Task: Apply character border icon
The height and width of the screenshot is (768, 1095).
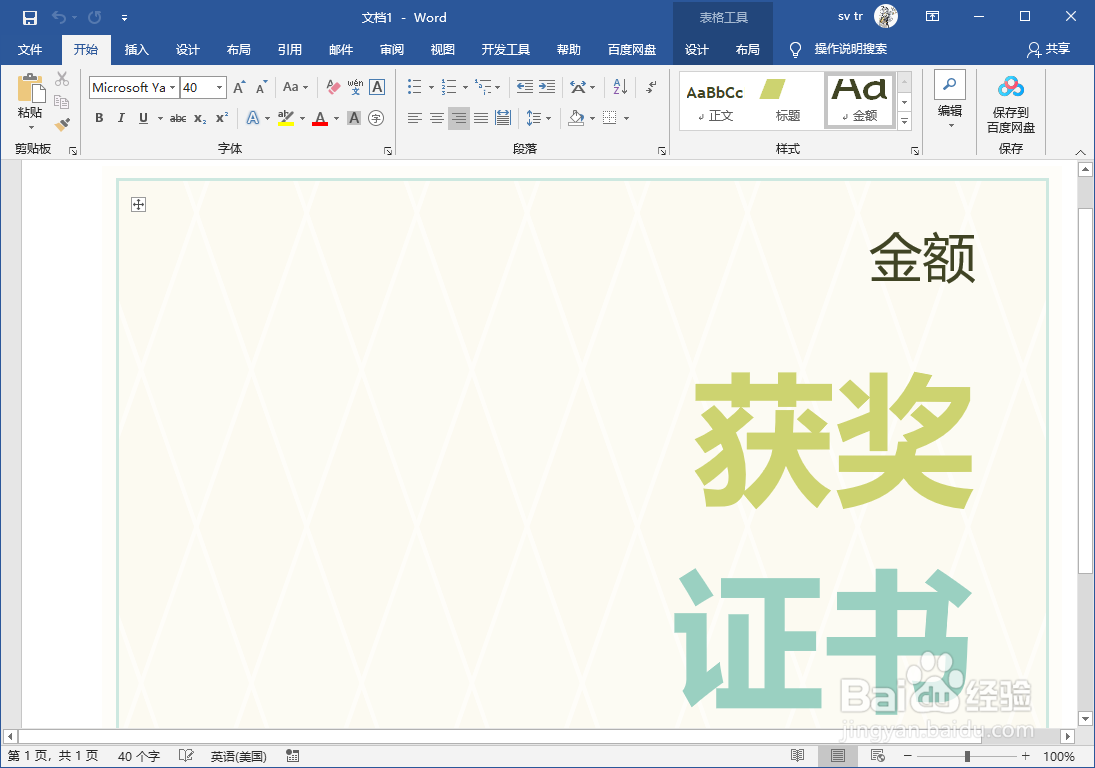Action: coord(377,87)
